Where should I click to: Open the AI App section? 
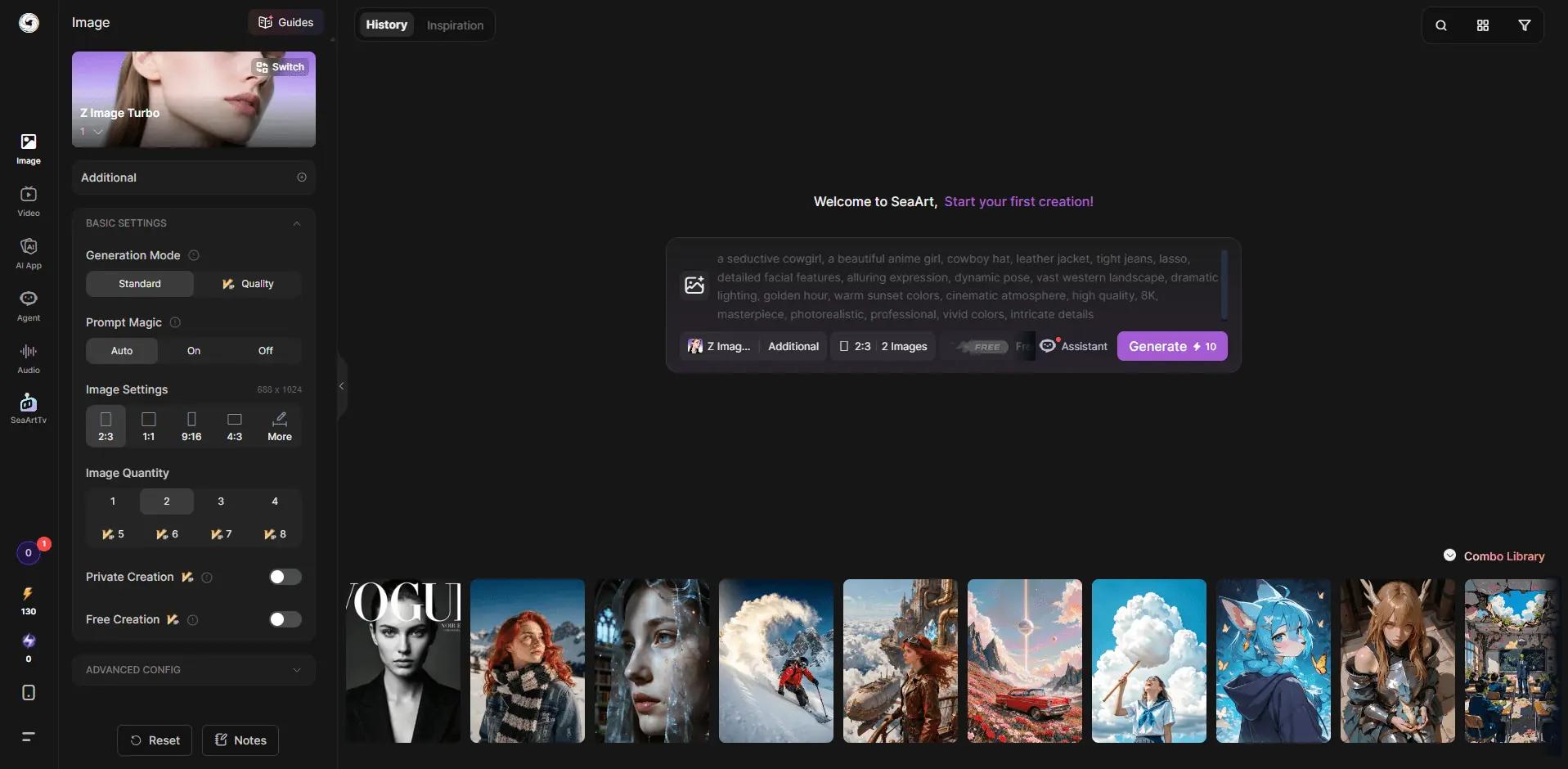(29, 254)
